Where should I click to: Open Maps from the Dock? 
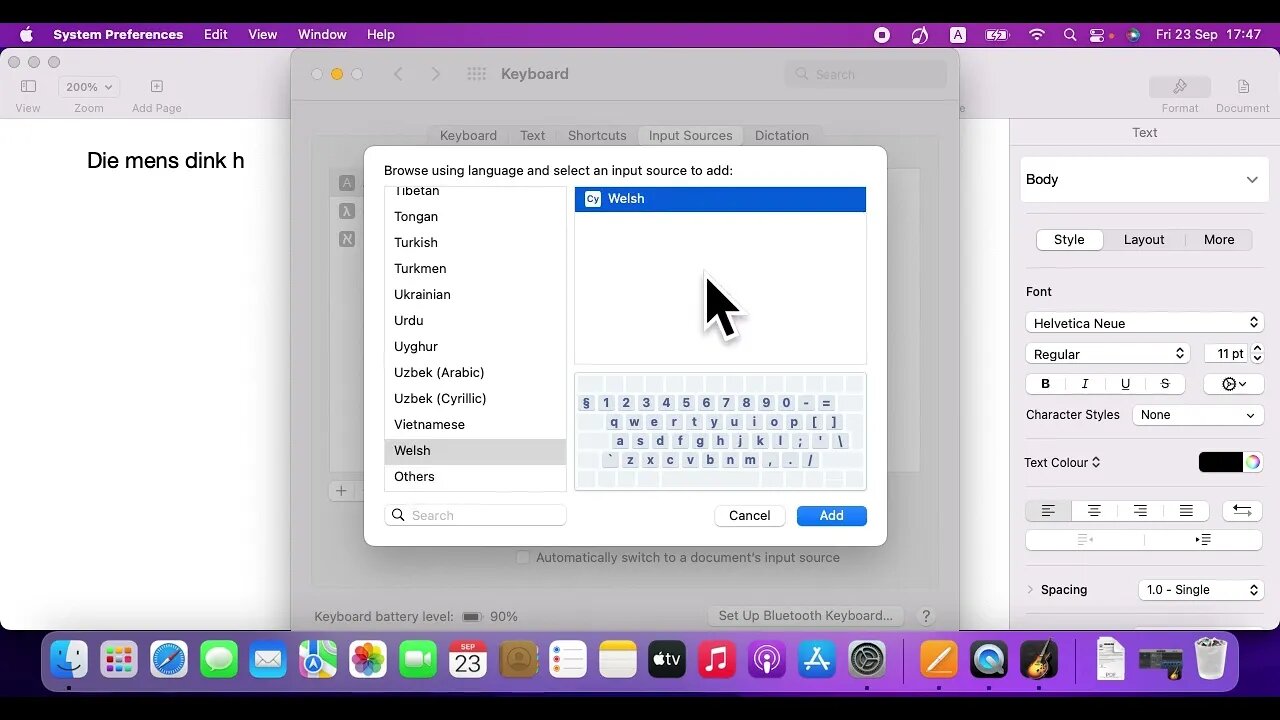318,660
